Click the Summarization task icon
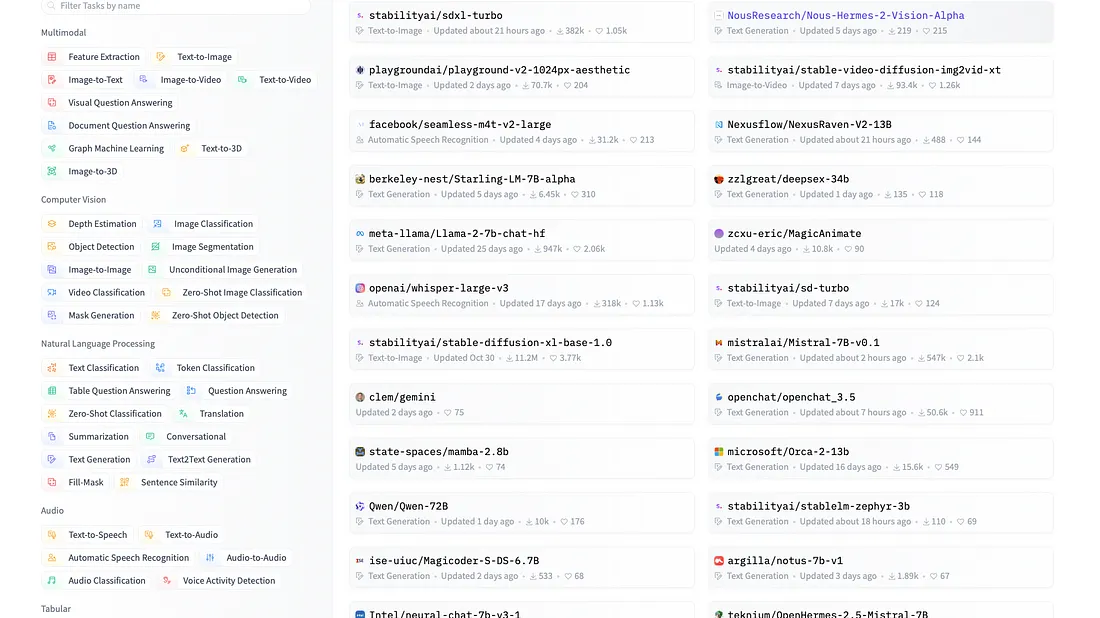 coord(52,436)
